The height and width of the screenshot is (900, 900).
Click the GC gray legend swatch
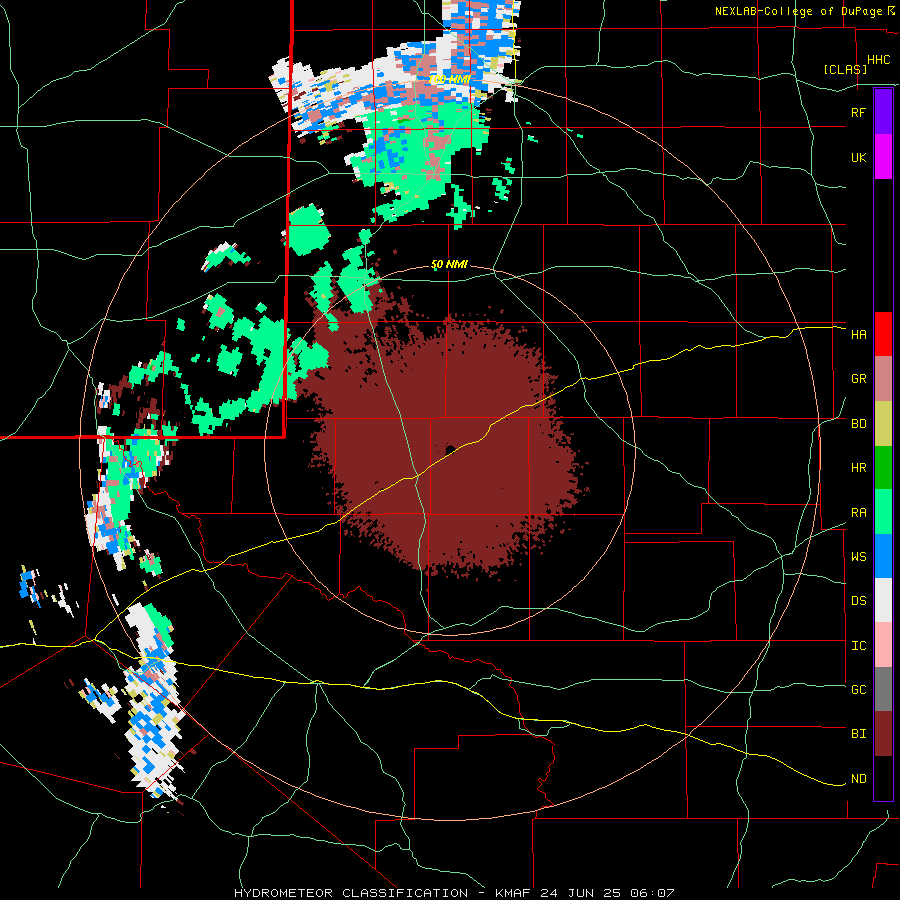883,689
